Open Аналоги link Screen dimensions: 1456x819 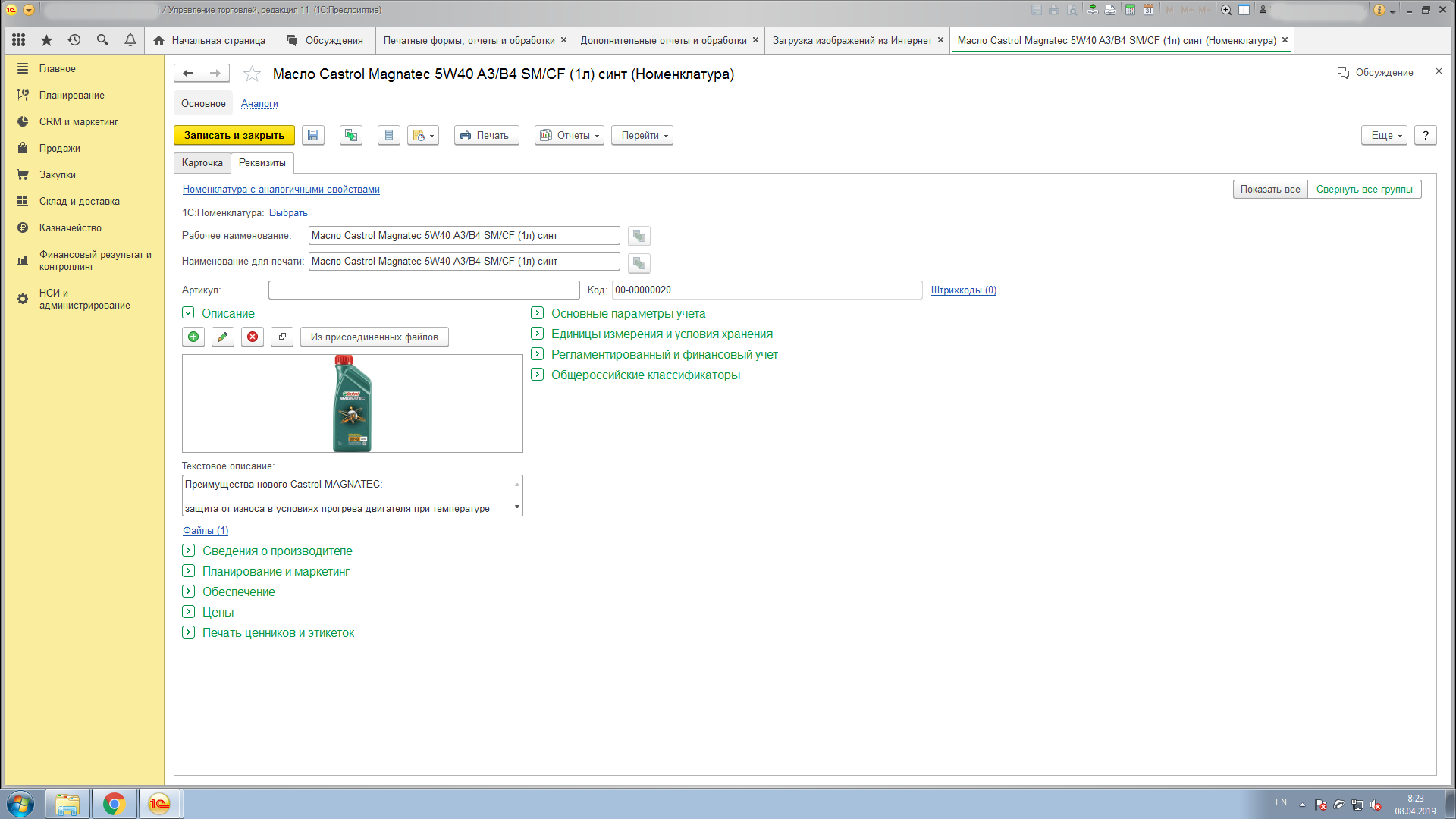259,104
